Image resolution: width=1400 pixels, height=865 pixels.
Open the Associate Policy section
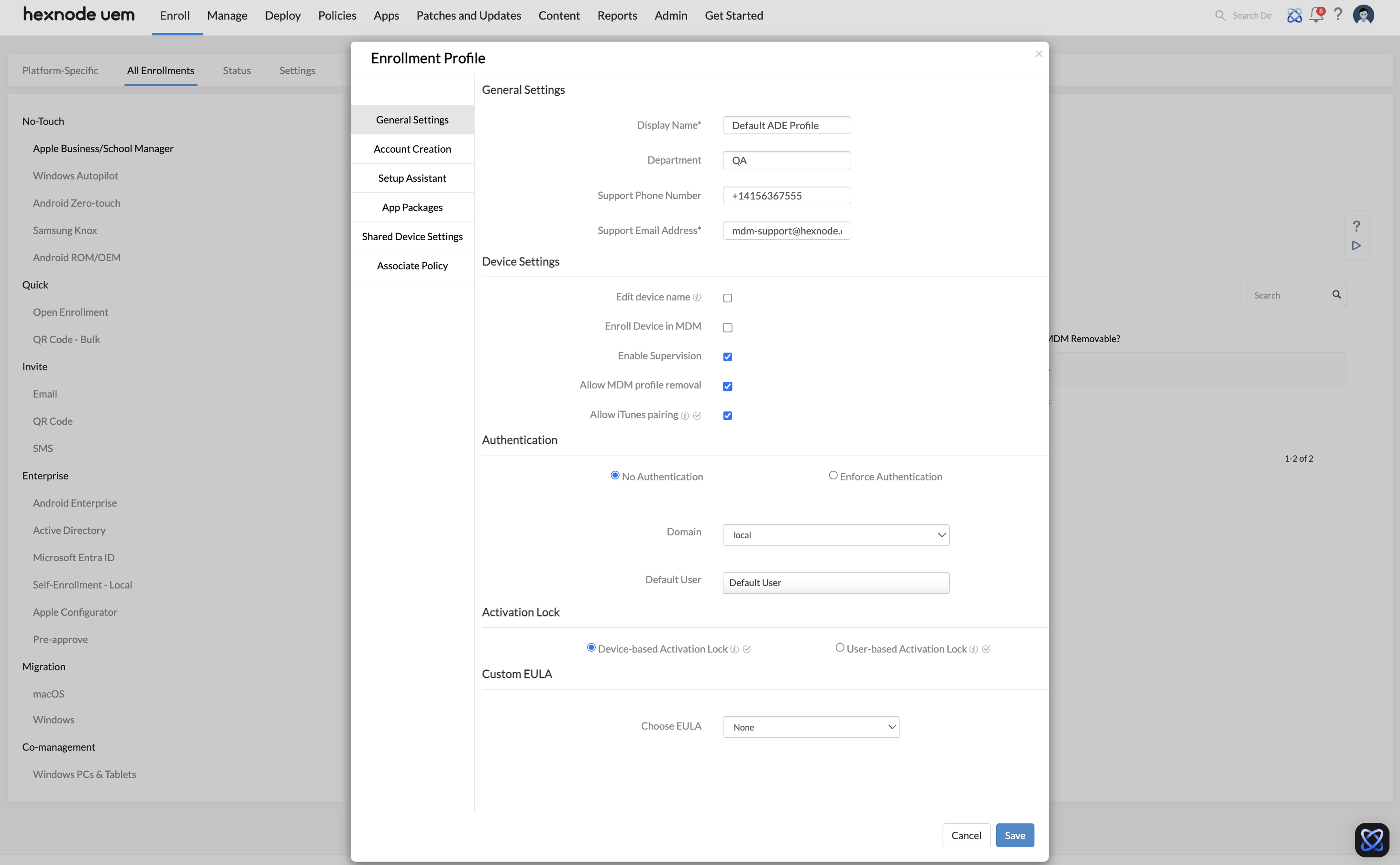(412, 266)
